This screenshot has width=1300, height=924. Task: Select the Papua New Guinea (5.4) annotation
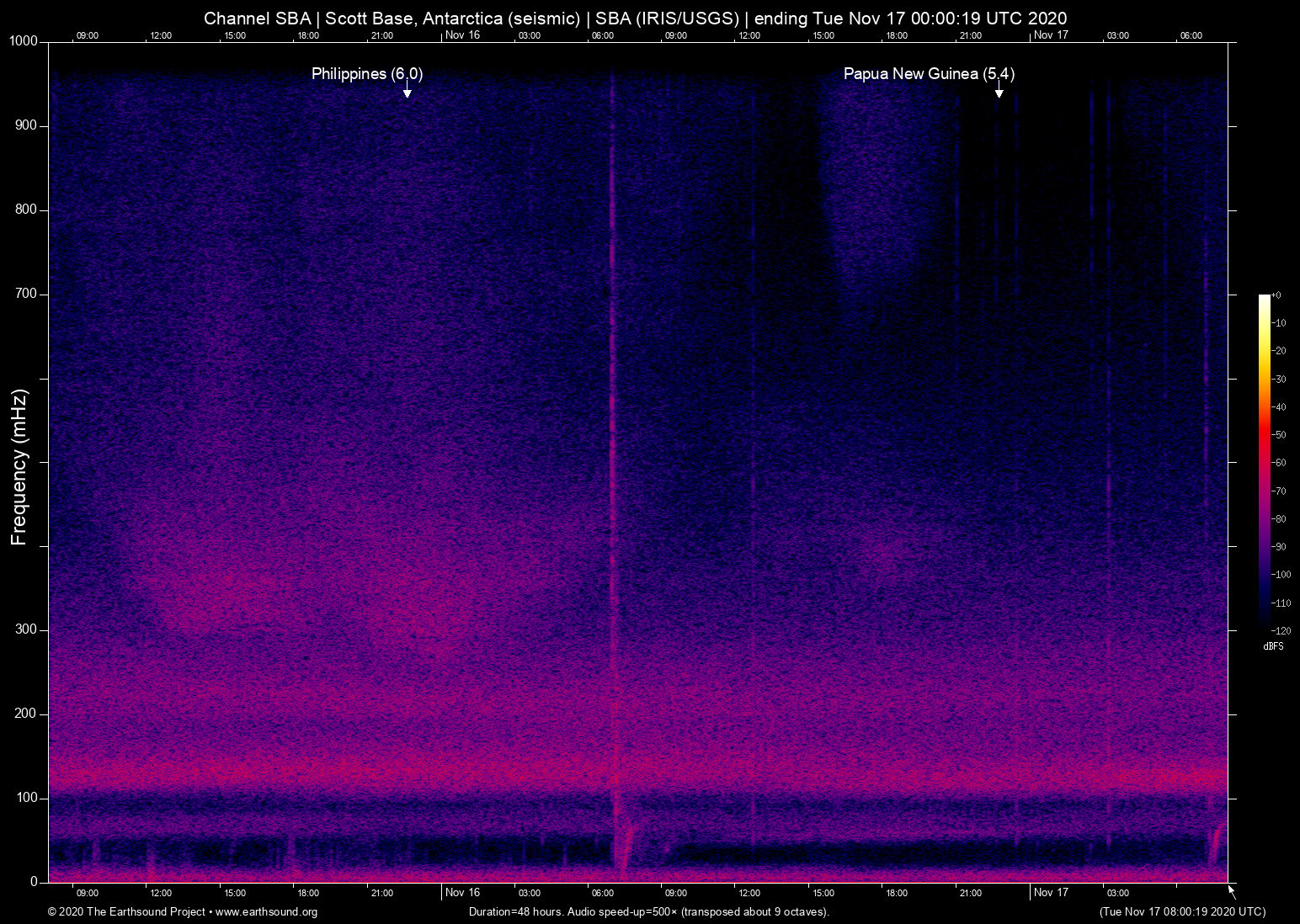(x=929, y=74)
